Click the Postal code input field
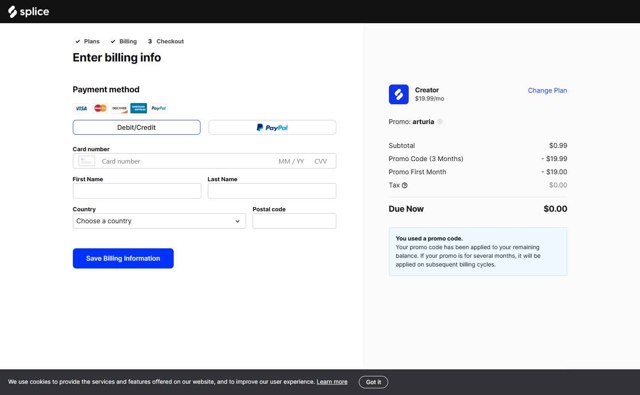This screenshot has width=640, height=395. tap(294, 221)
